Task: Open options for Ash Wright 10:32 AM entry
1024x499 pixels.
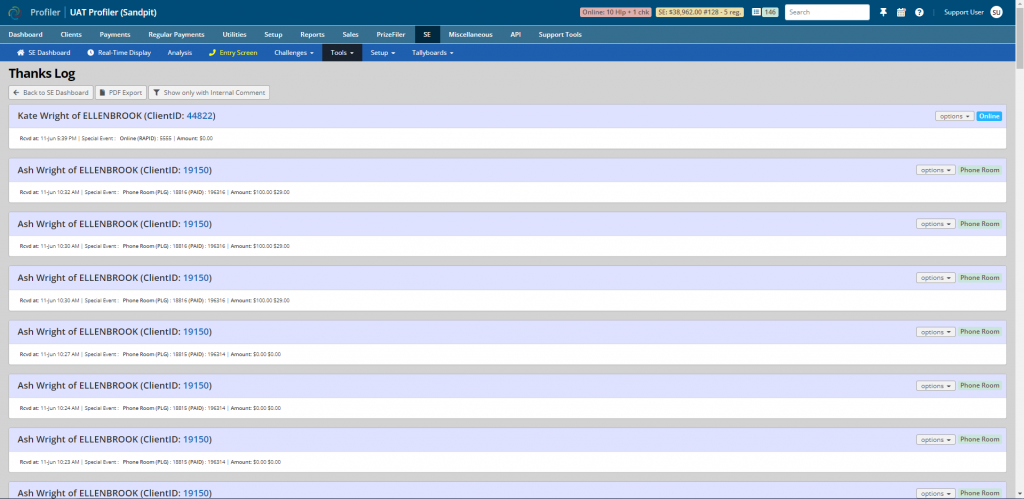Action: (x=935, y=170)
